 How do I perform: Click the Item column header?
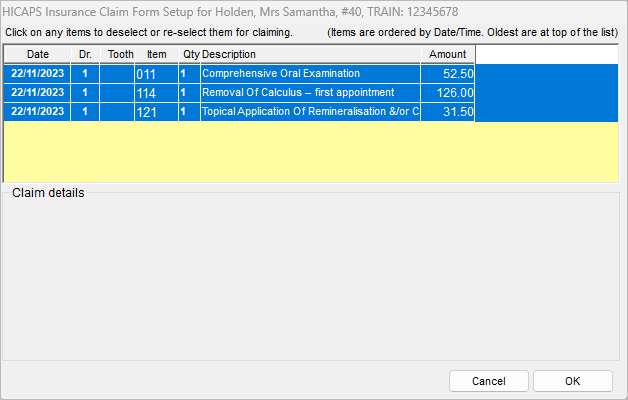coord(156,54)
